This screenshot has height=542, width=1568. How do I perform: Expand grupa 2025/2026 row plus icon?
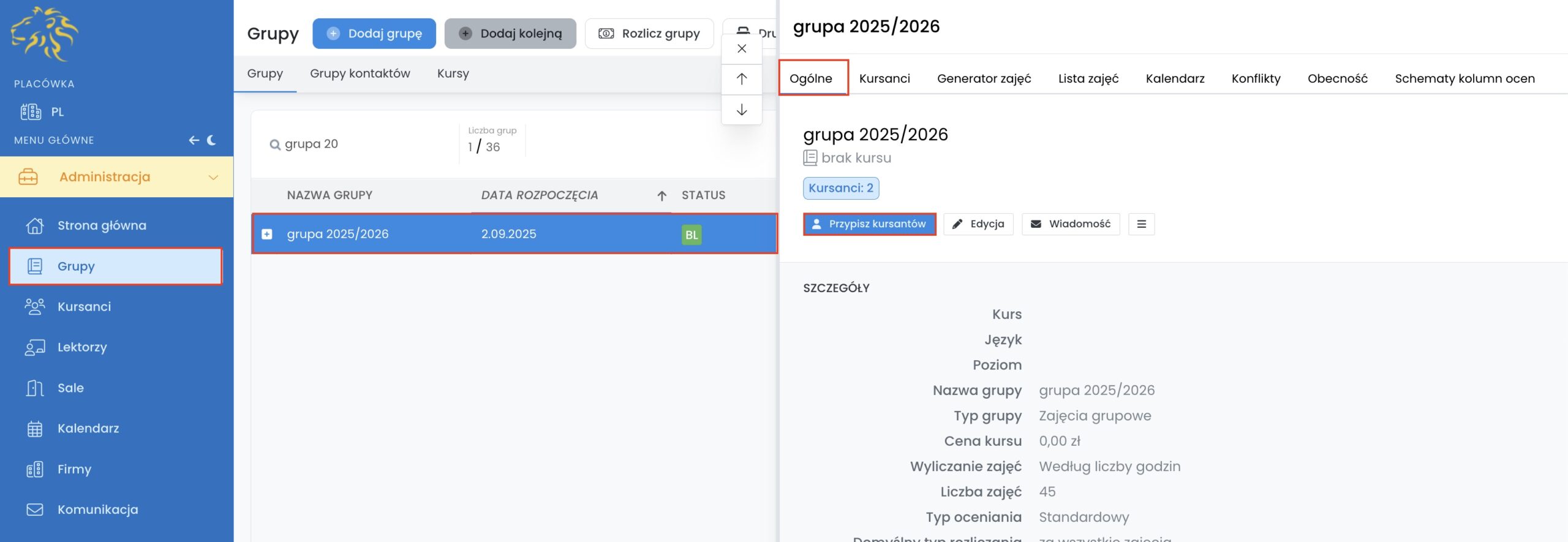[x=267, y=234]
